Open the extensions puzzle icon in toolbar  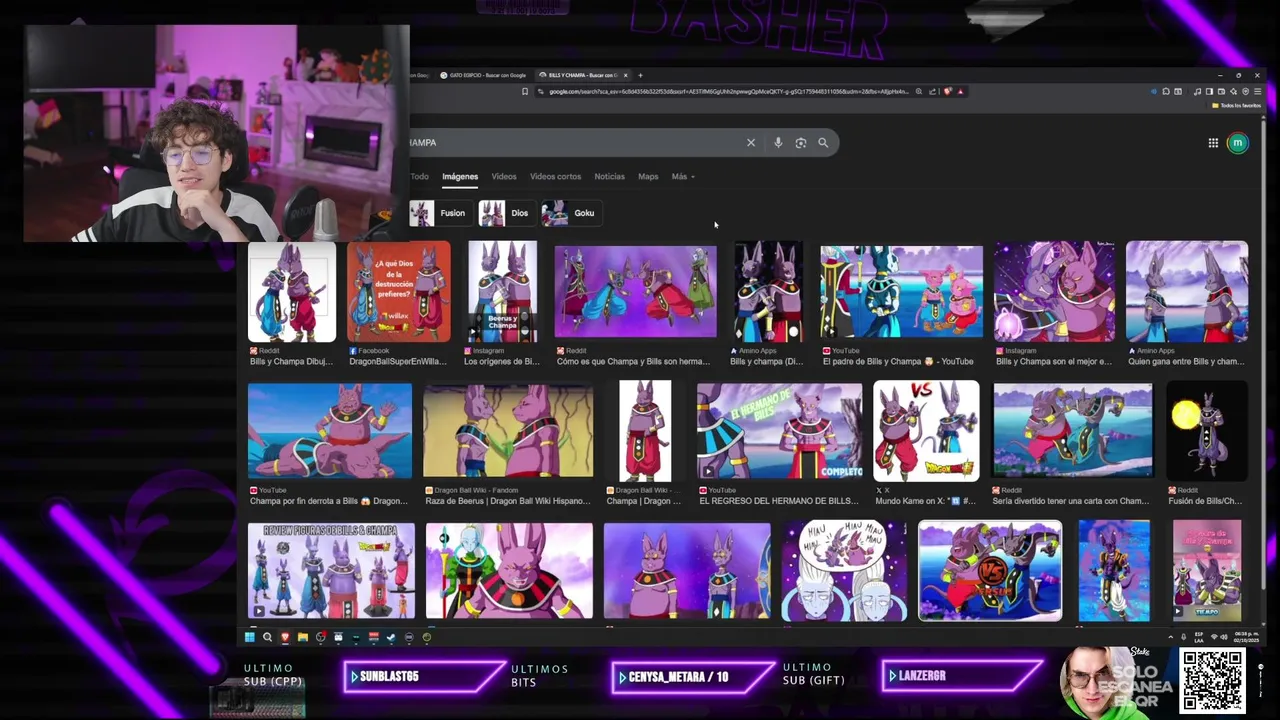[x=1166, y=91]
